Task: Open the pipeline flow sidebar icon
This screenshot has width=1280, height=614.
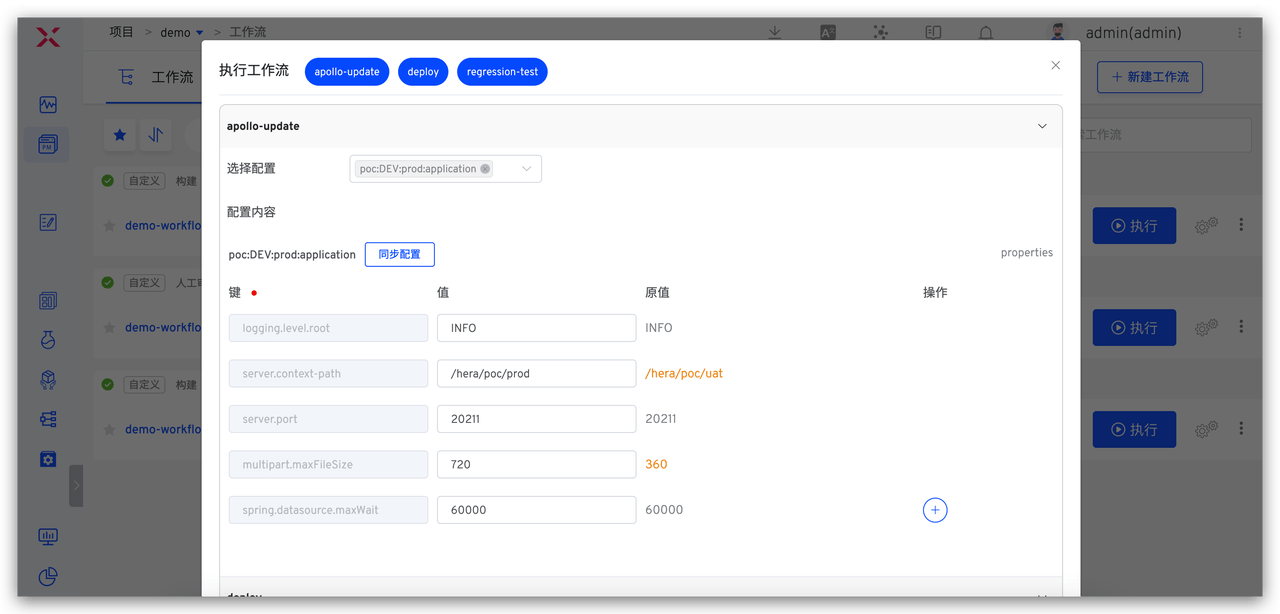Action: [x=47, y=419]
